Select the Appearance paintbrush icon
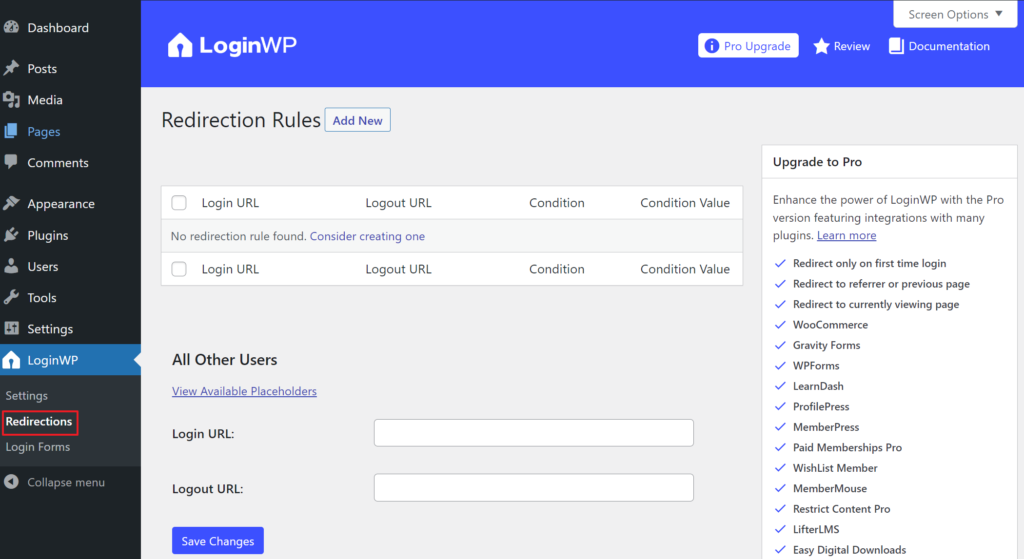The width and height of the screenshot is (1024, 559). pyautogui.click(x=11, y=203)
